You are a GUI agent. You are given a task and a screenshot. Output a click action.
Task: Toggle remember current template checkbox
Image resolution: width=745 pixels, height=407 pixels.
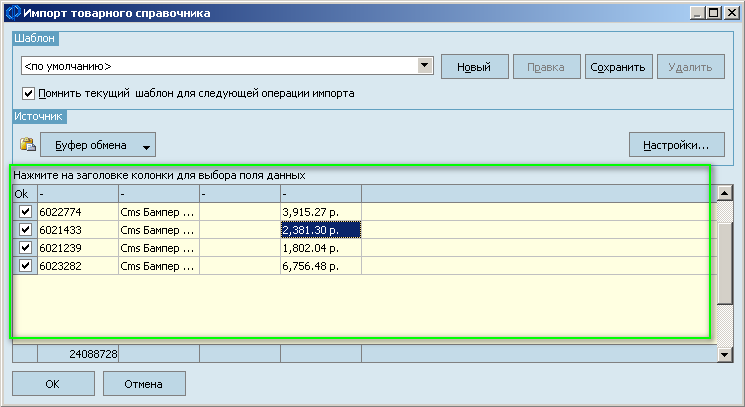coord(29,93)
